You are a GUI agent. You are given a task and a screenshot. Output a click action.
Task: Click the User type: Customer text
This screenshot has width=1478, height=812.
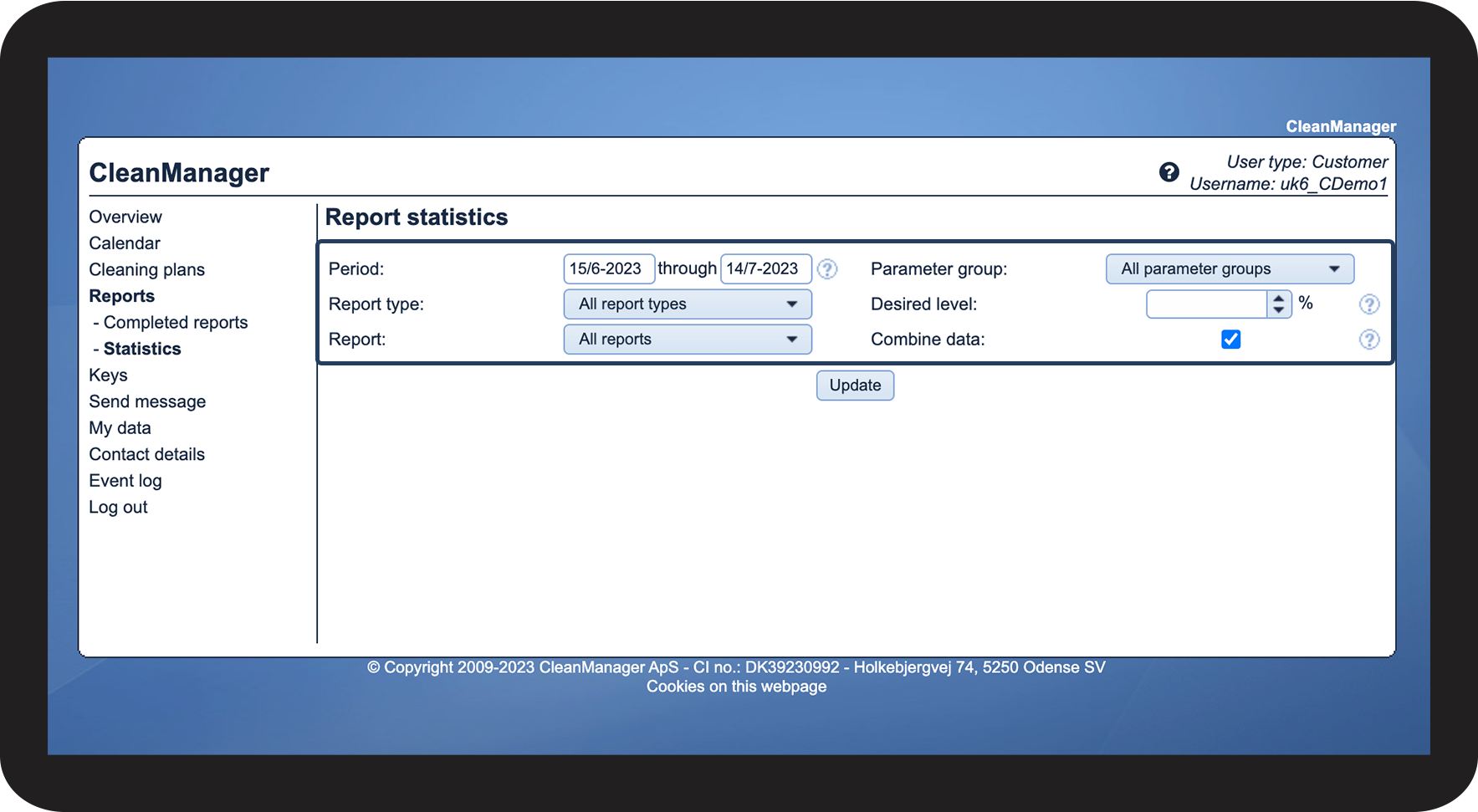1307,162
